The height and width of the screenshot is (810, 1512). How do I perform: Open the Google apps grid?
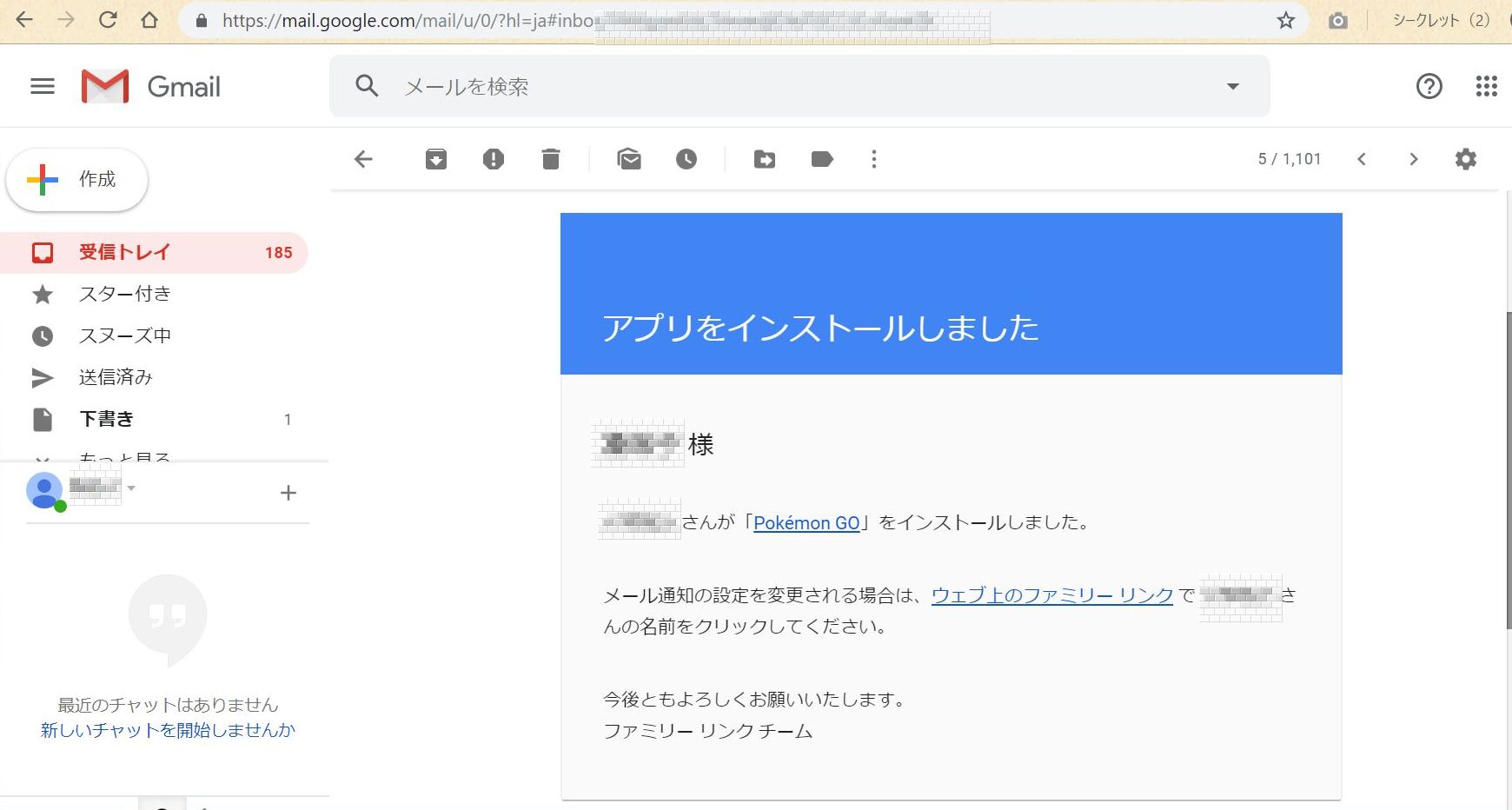(x=1486, y=86)
